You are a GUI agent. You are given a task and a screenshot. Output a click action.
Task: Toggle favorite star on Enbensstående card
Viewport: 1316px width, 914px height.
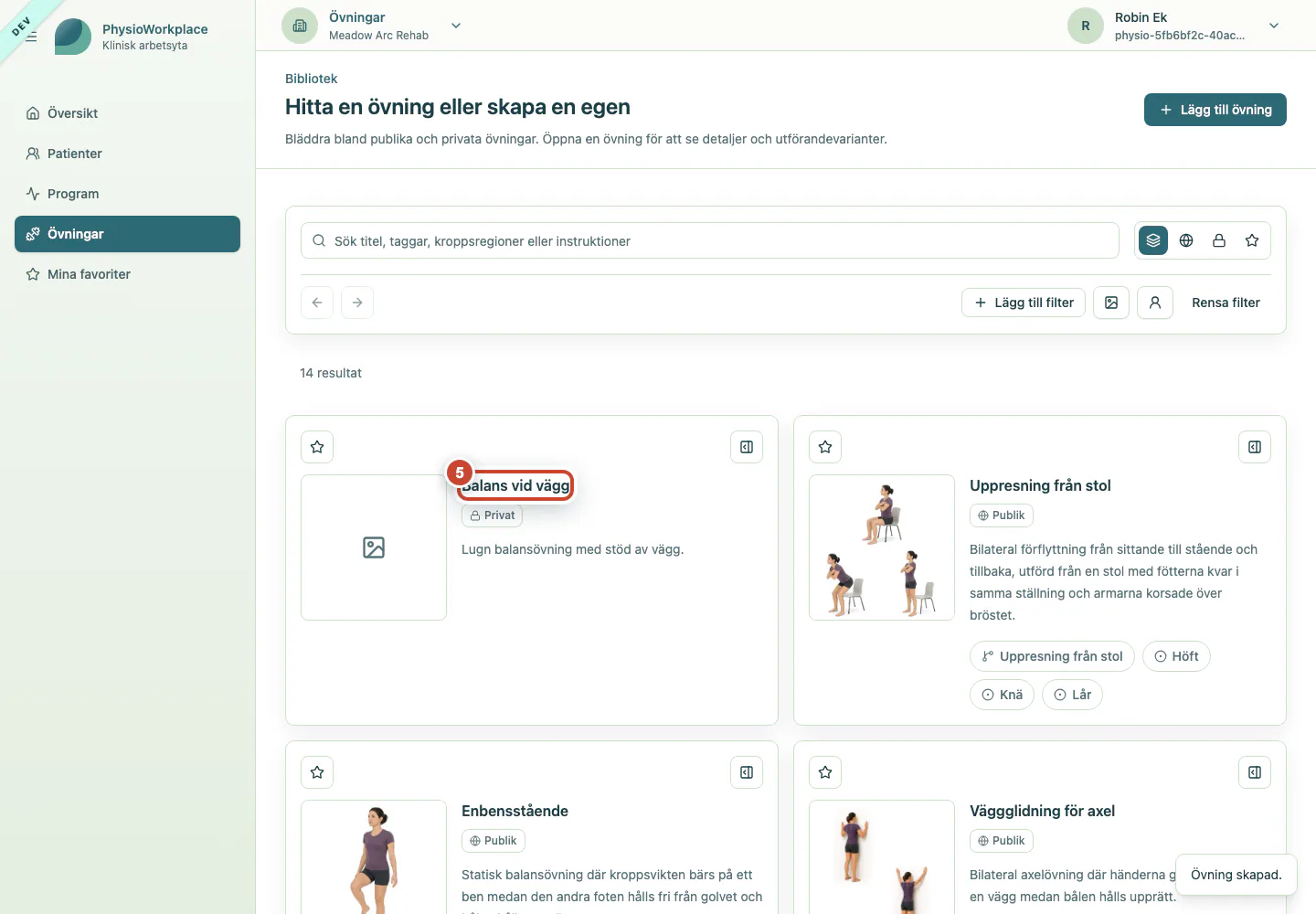(x=317, y=772)
